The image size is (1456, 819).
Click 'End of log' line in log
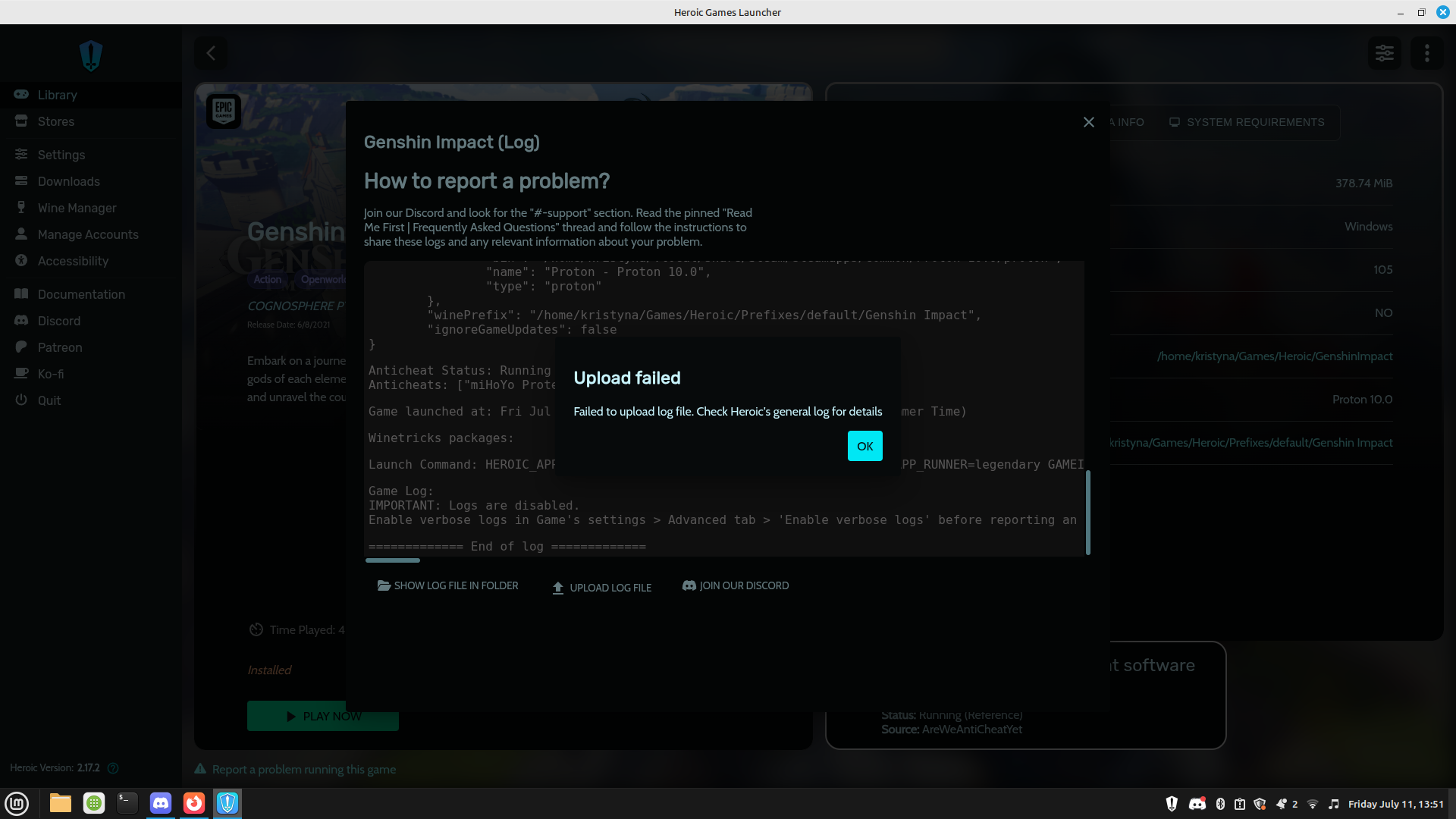(x=507, y=547)
